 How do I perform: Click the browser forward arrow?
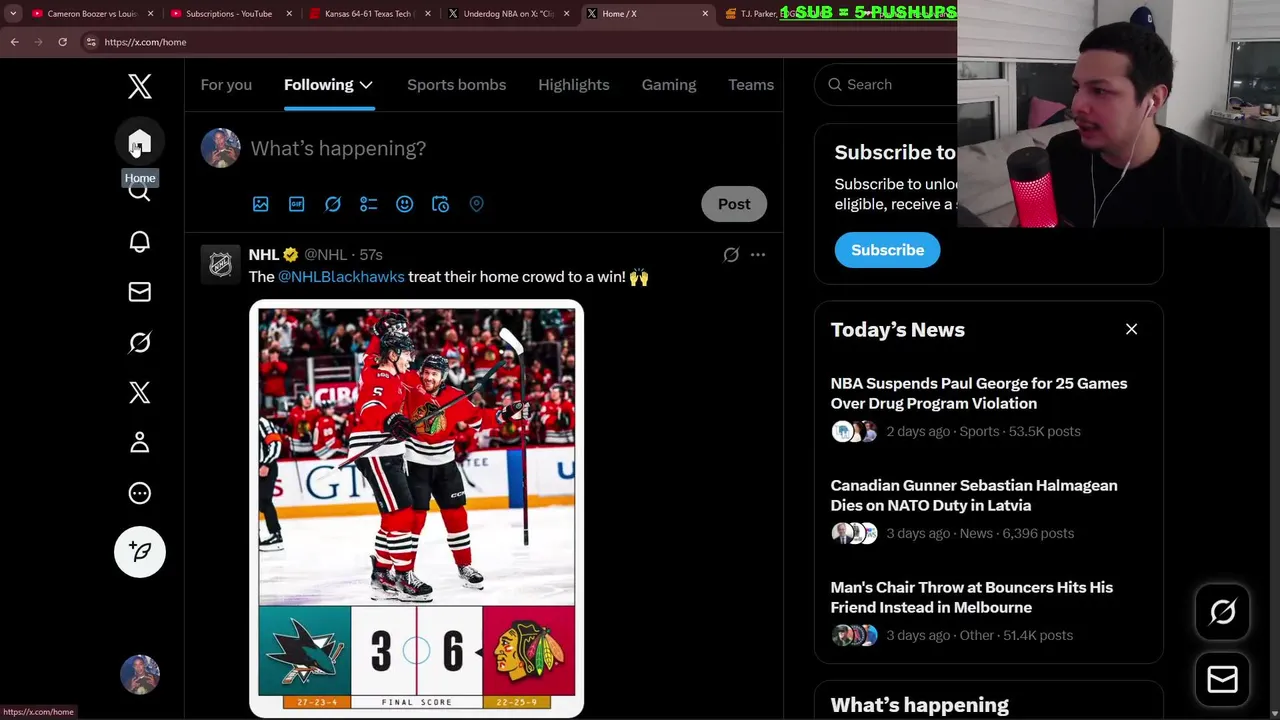[38, 42]
